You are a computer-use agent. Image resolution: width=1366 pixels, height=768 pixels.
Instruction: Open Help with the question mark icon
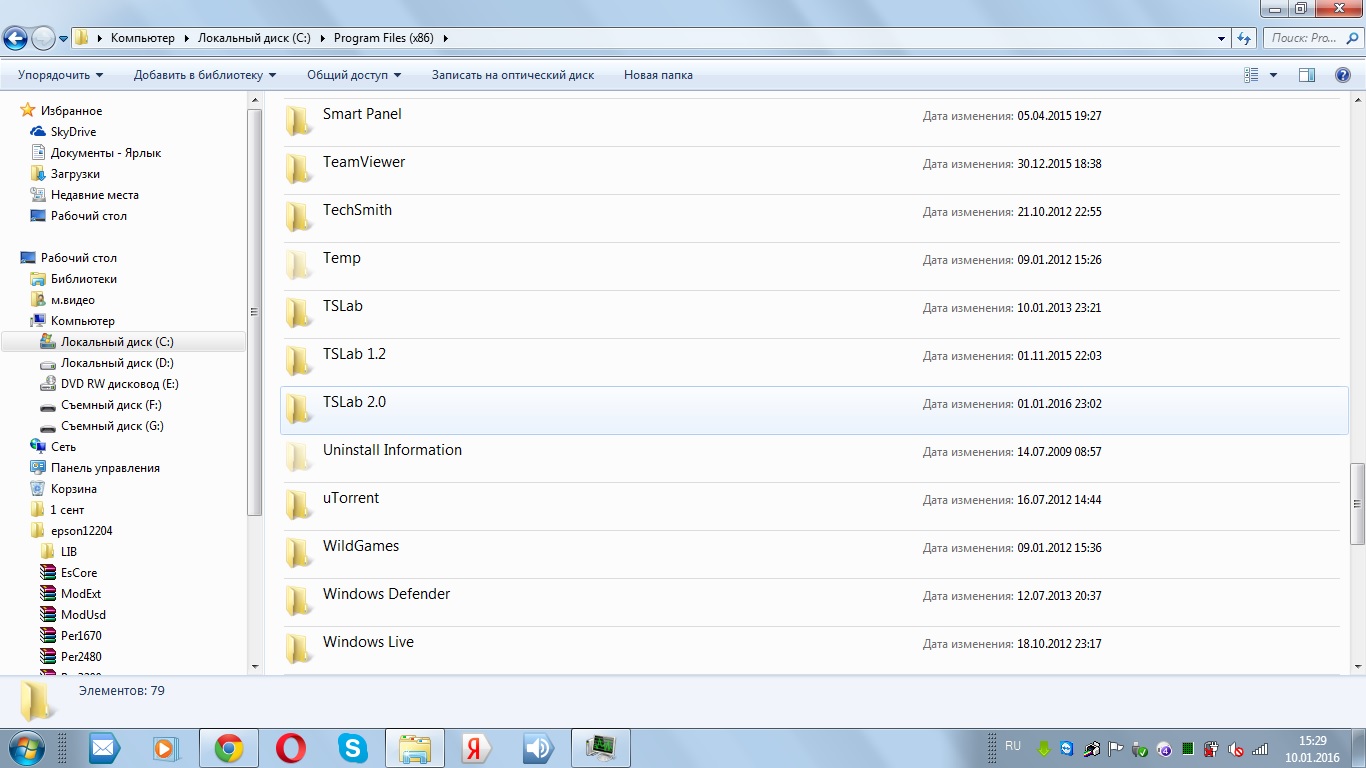pyautogui.click(x=1343, y=75)
